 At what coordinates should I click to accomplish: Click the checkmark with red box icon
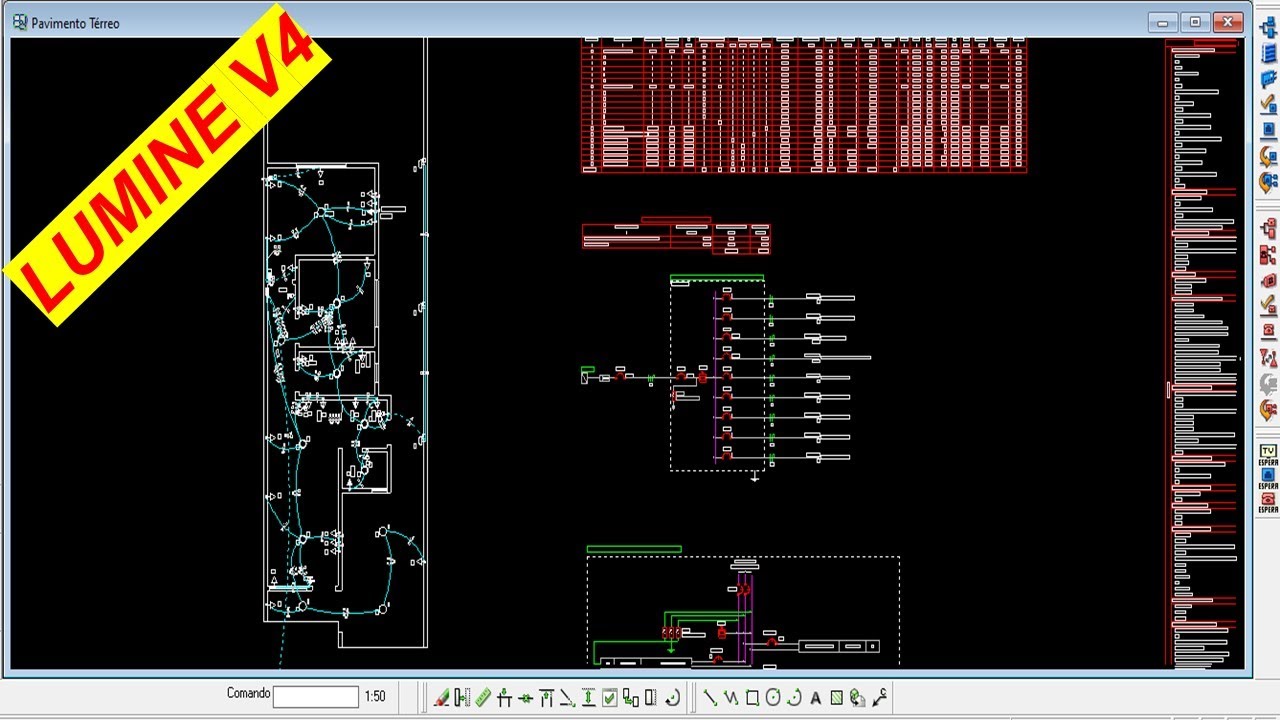pos(1268,305)
